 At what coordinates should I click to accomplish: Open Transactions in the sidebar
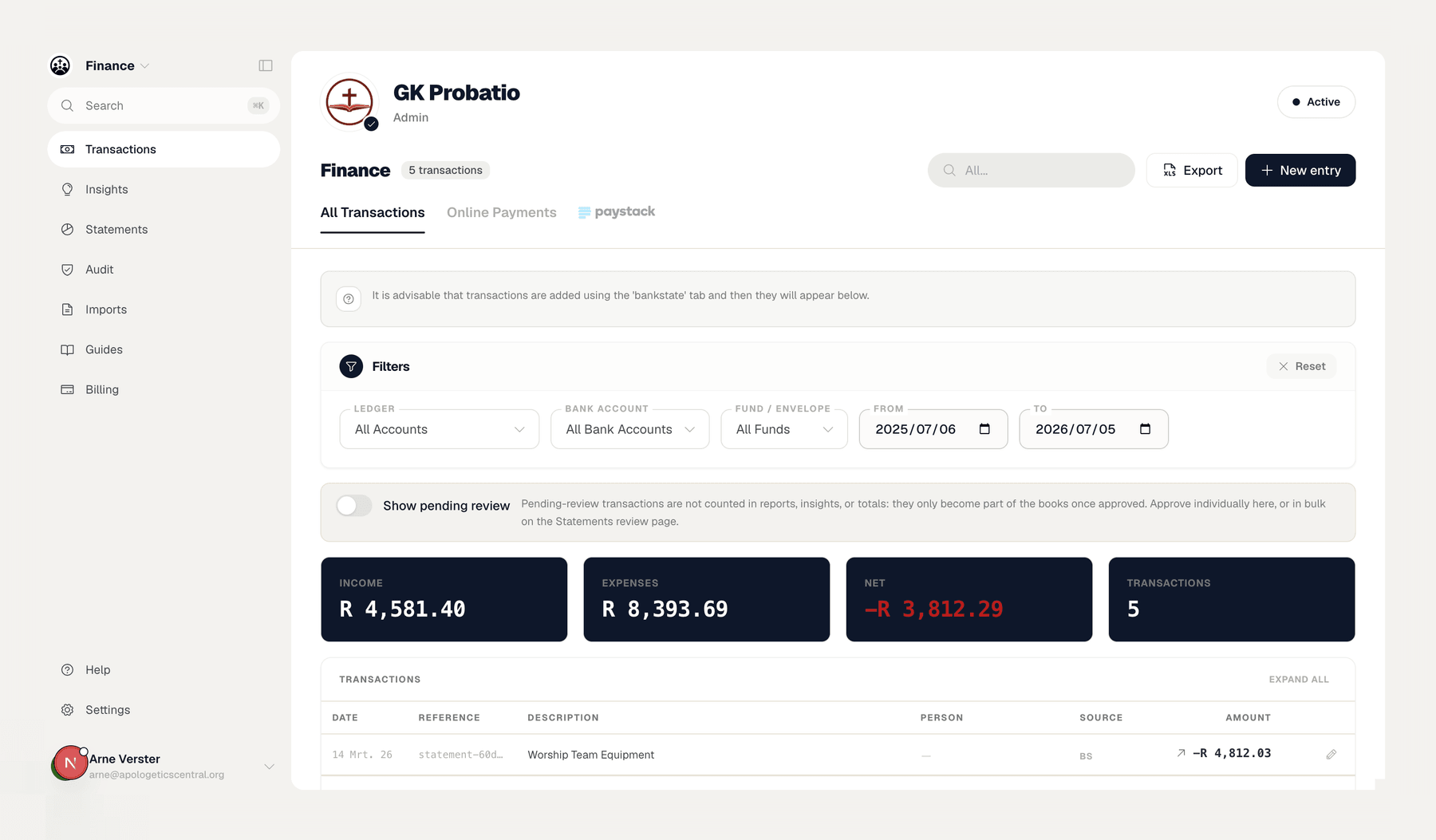164,149
